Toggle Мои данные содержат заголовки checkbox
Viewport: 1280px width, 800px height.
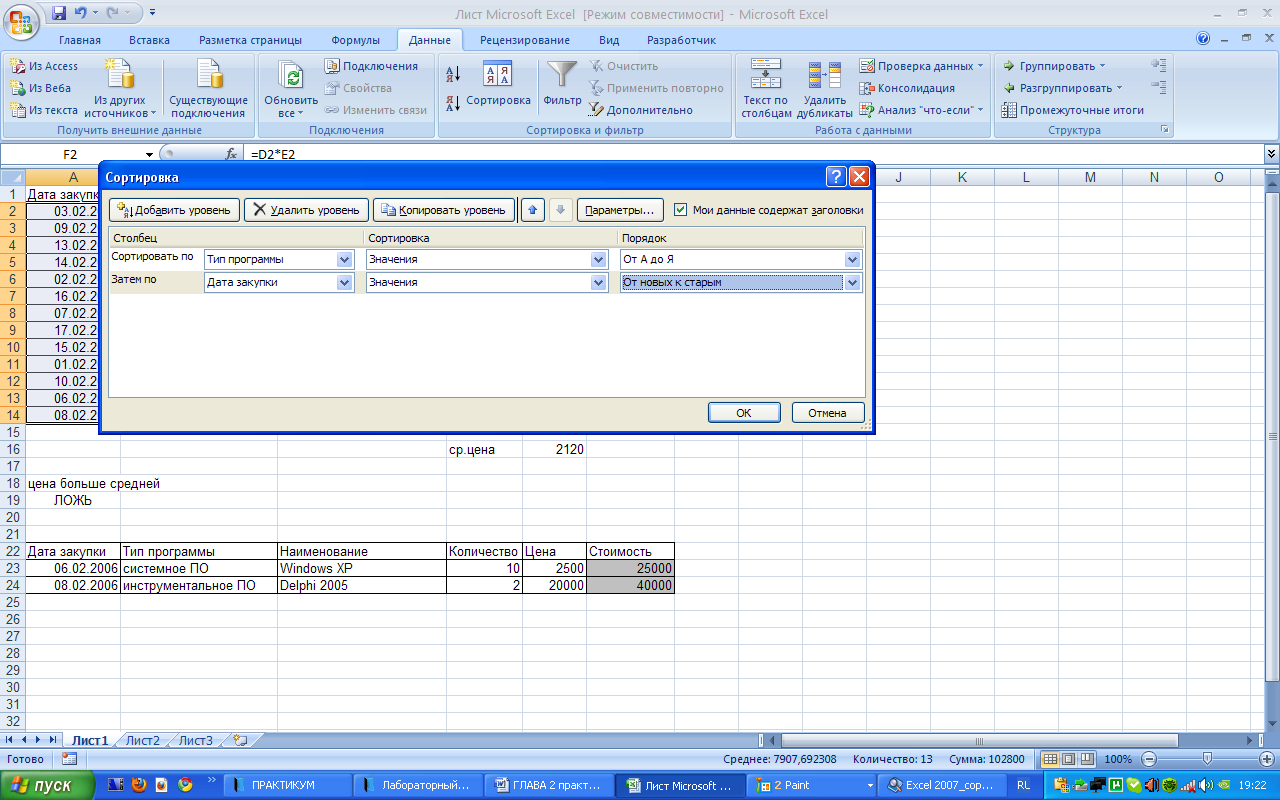click(x=681, y=210)
